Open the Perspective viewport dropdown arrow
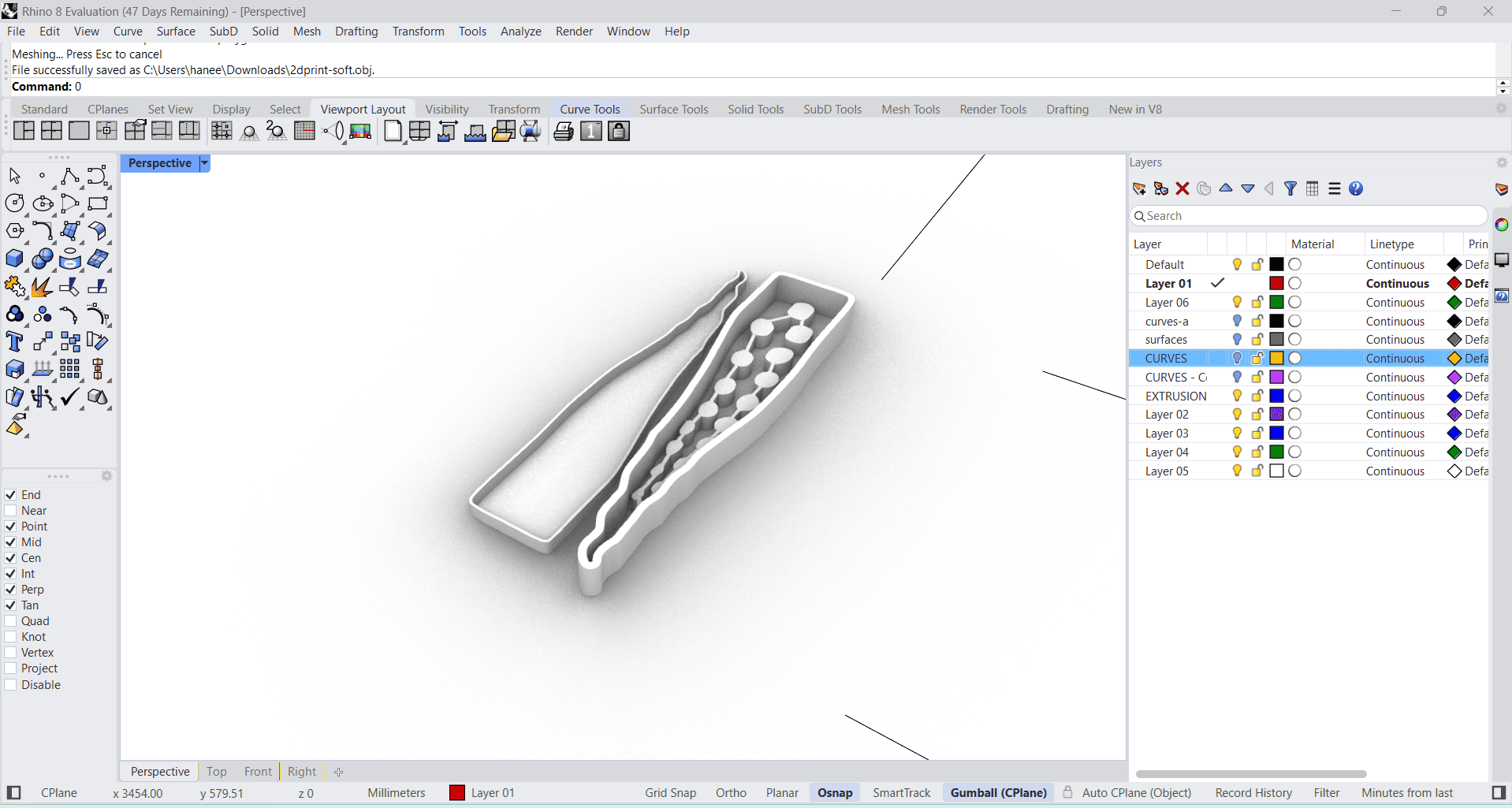This screenshot has width=1512, height=808. (x=204, y=163)
